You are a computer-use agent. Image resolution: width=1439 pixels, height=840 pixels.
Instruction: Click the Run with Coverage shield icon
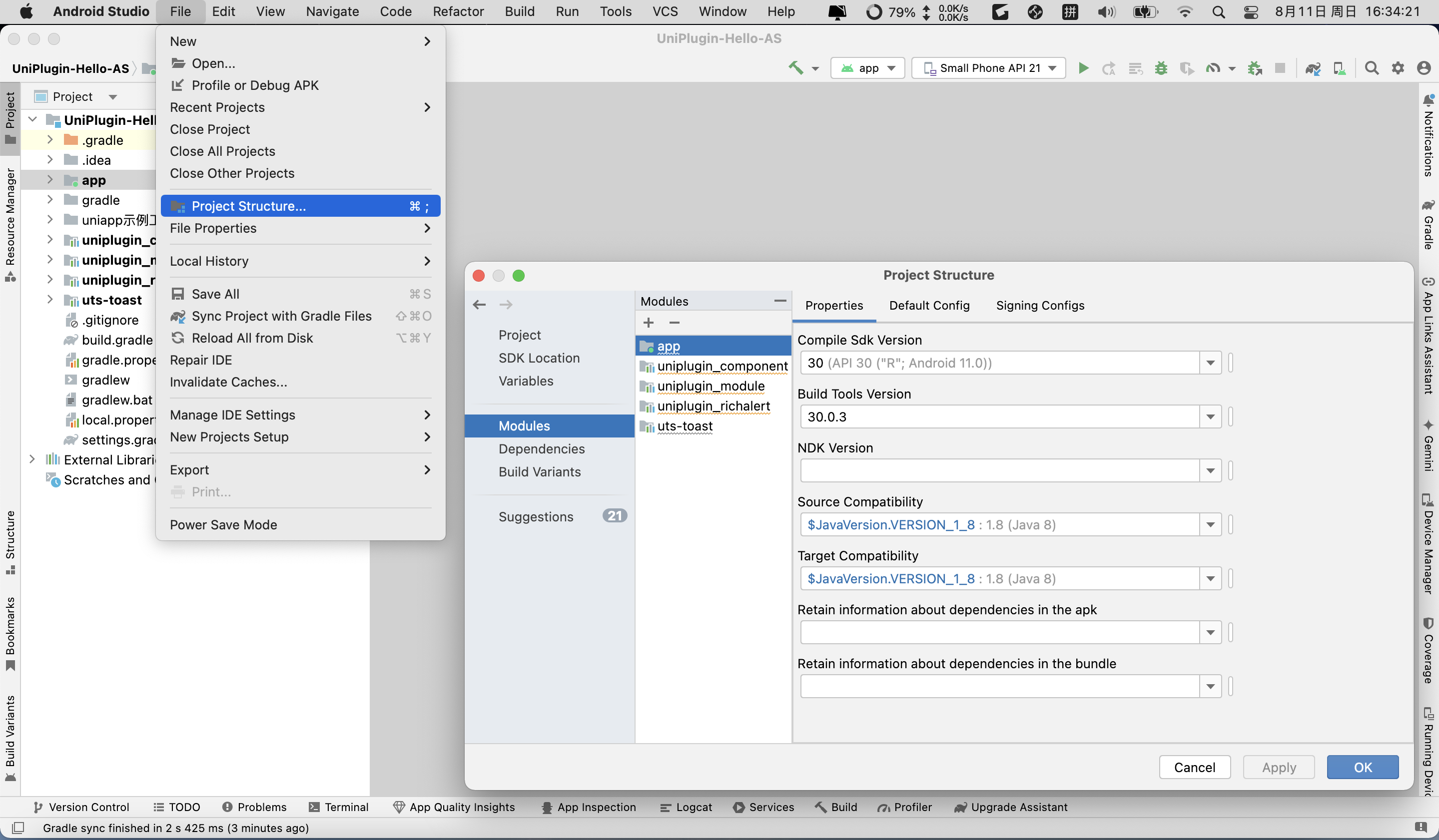point(1187,68)
